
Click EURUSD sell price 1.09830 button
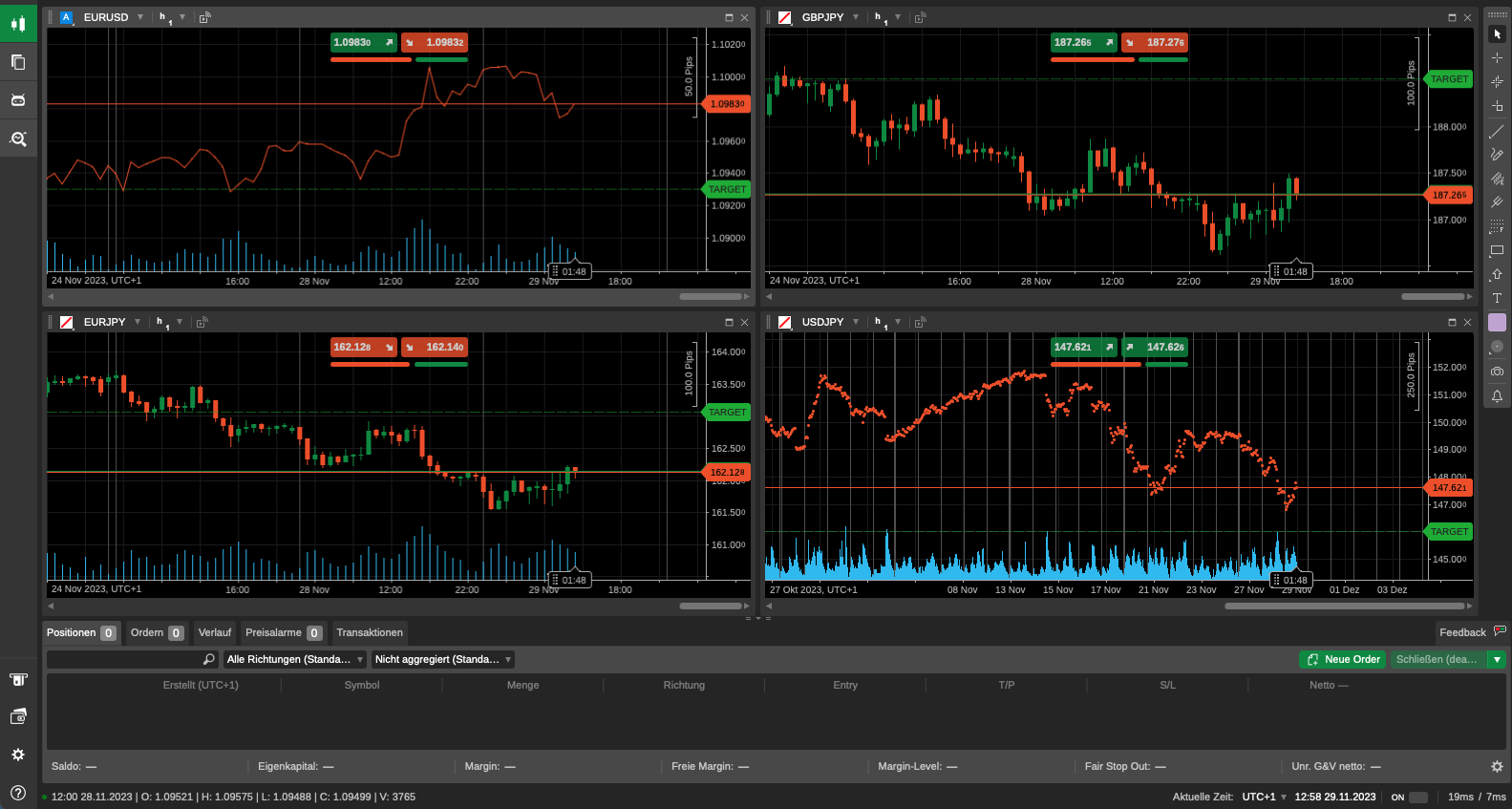pos(364,42)
